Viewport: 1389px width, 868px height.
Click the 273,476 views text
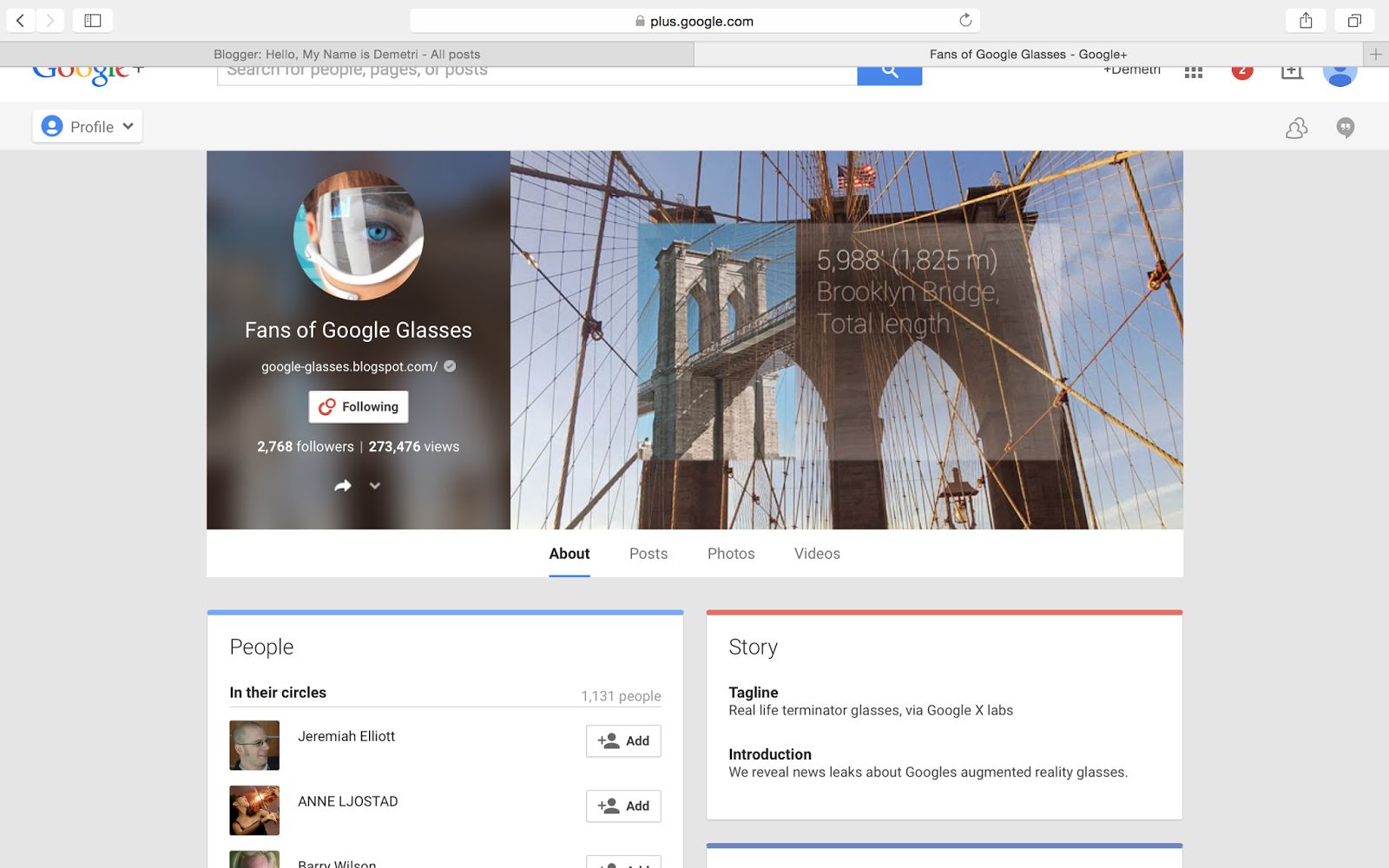pyautogui.click(x=414, y=447)
